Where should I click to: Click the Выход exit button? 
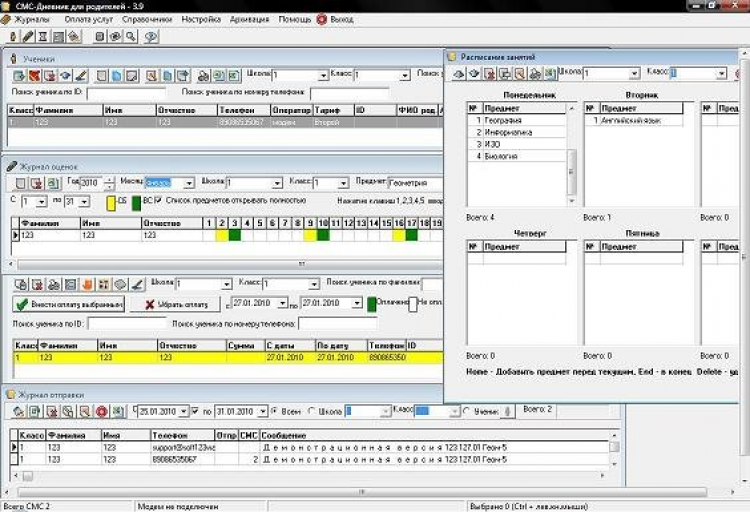[335, 20]
